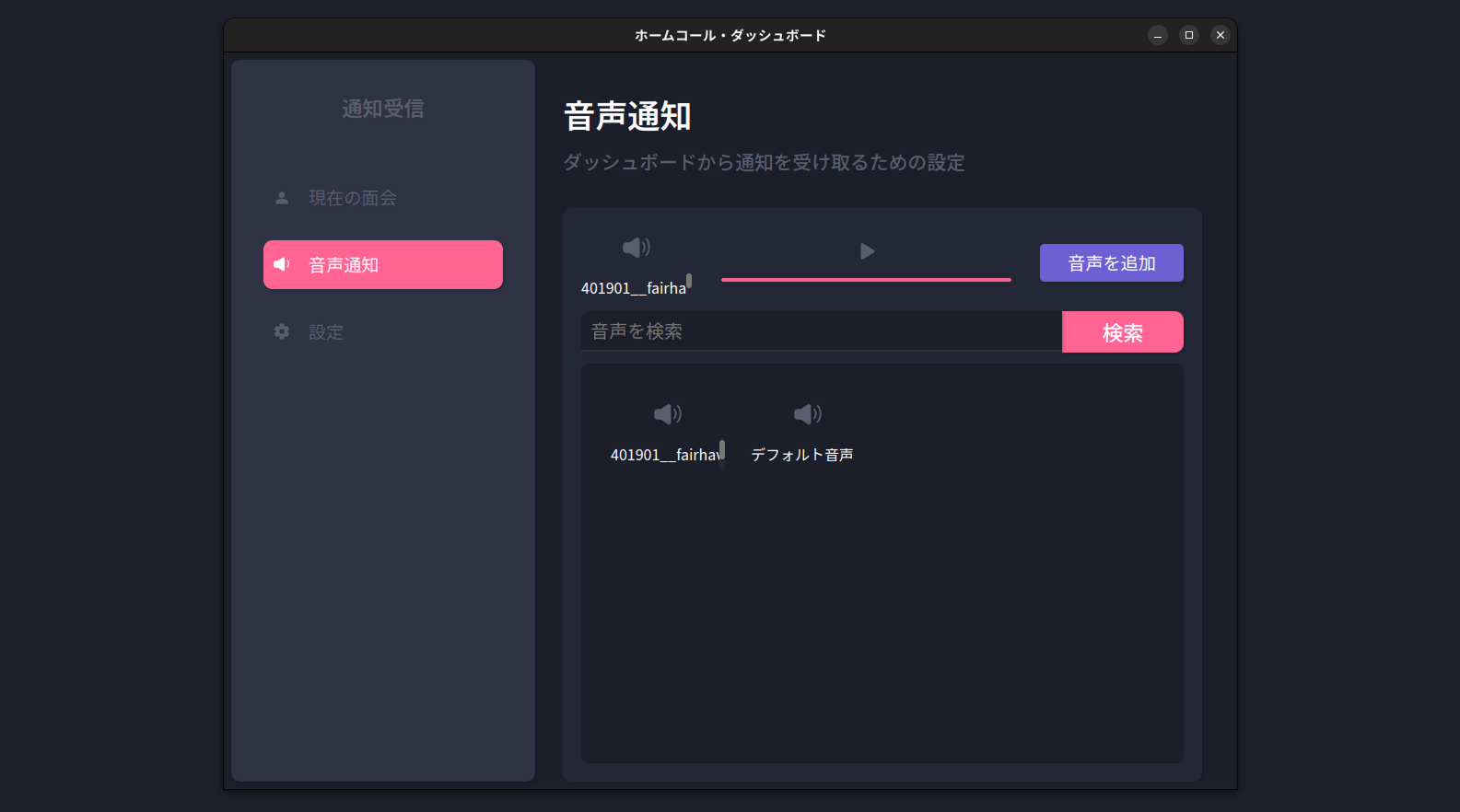The width and height of the screenshot is (1460, 812).
Task: Select the 音声通知 label in the sidebar
Action: (344, 265)
